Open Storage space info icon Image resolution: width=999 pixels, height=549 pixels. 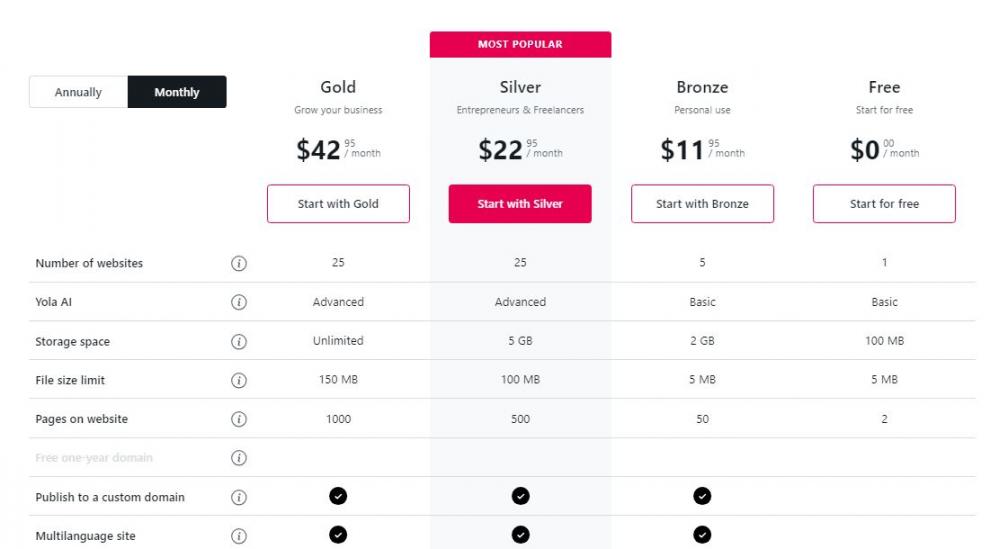239,342
